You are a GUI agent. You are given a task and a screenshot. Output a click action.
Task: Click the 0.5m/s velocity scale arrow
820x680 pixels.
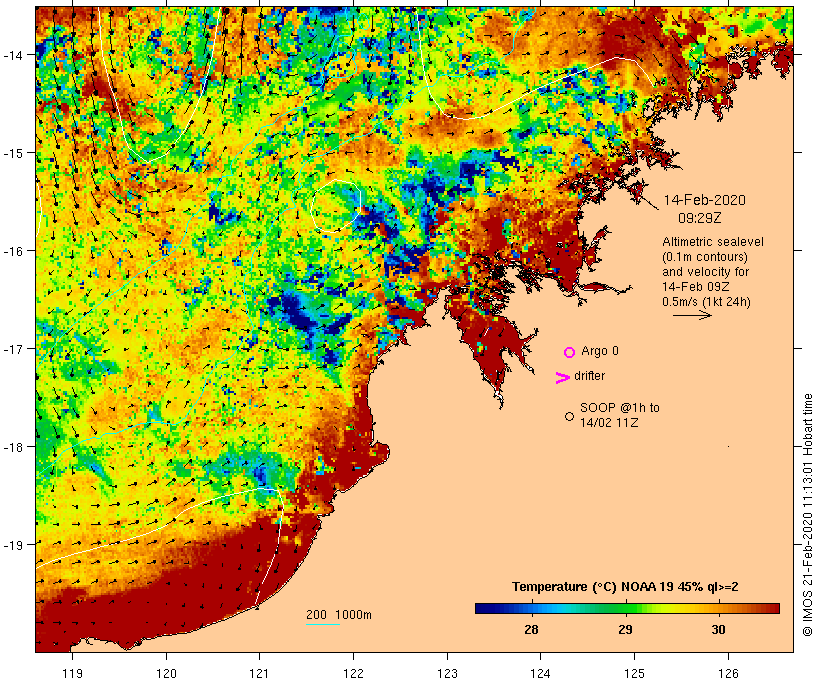tap(692, 315)
